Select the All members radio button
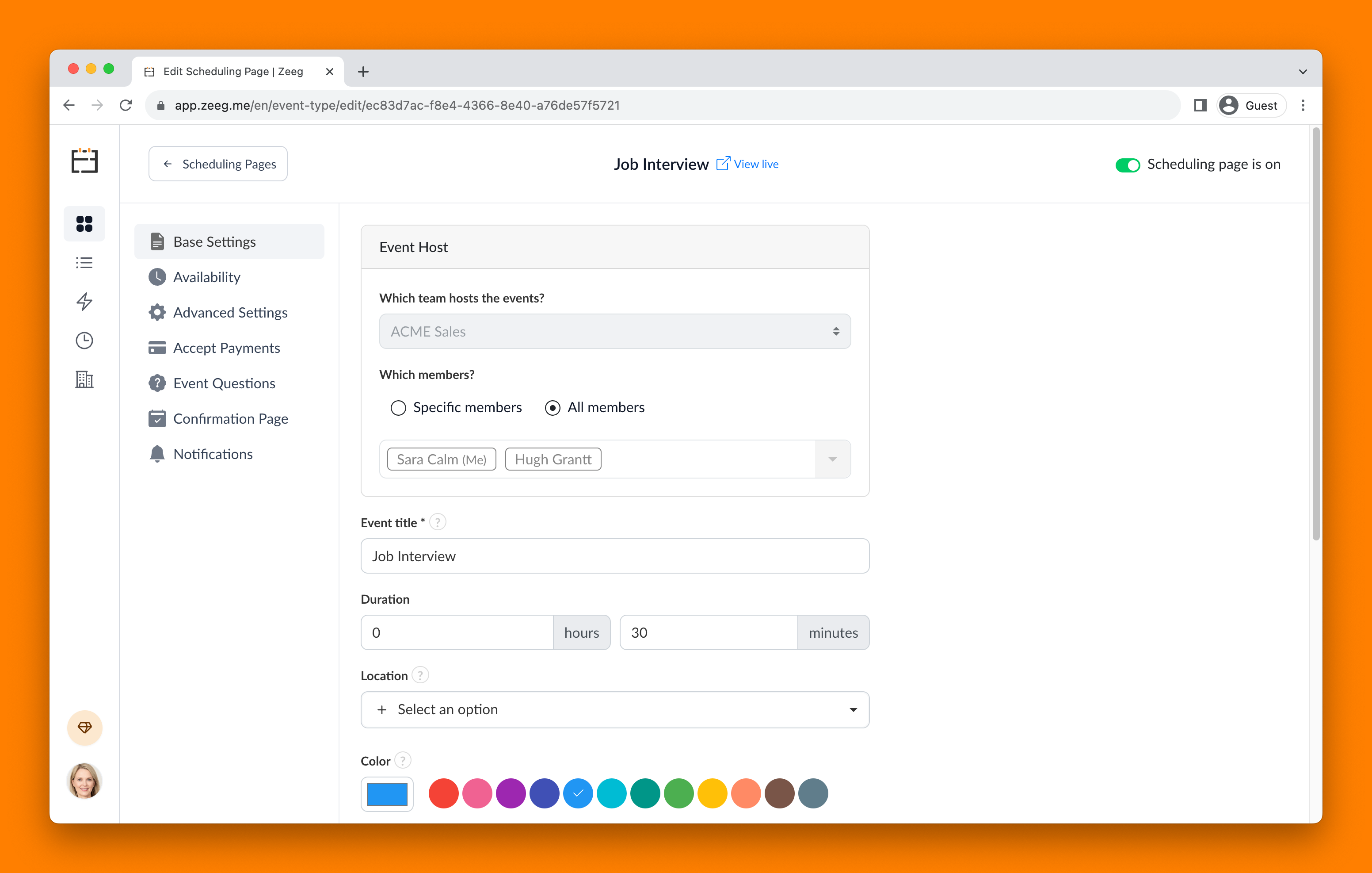The image size is (1372, 873). pos(552,408)
